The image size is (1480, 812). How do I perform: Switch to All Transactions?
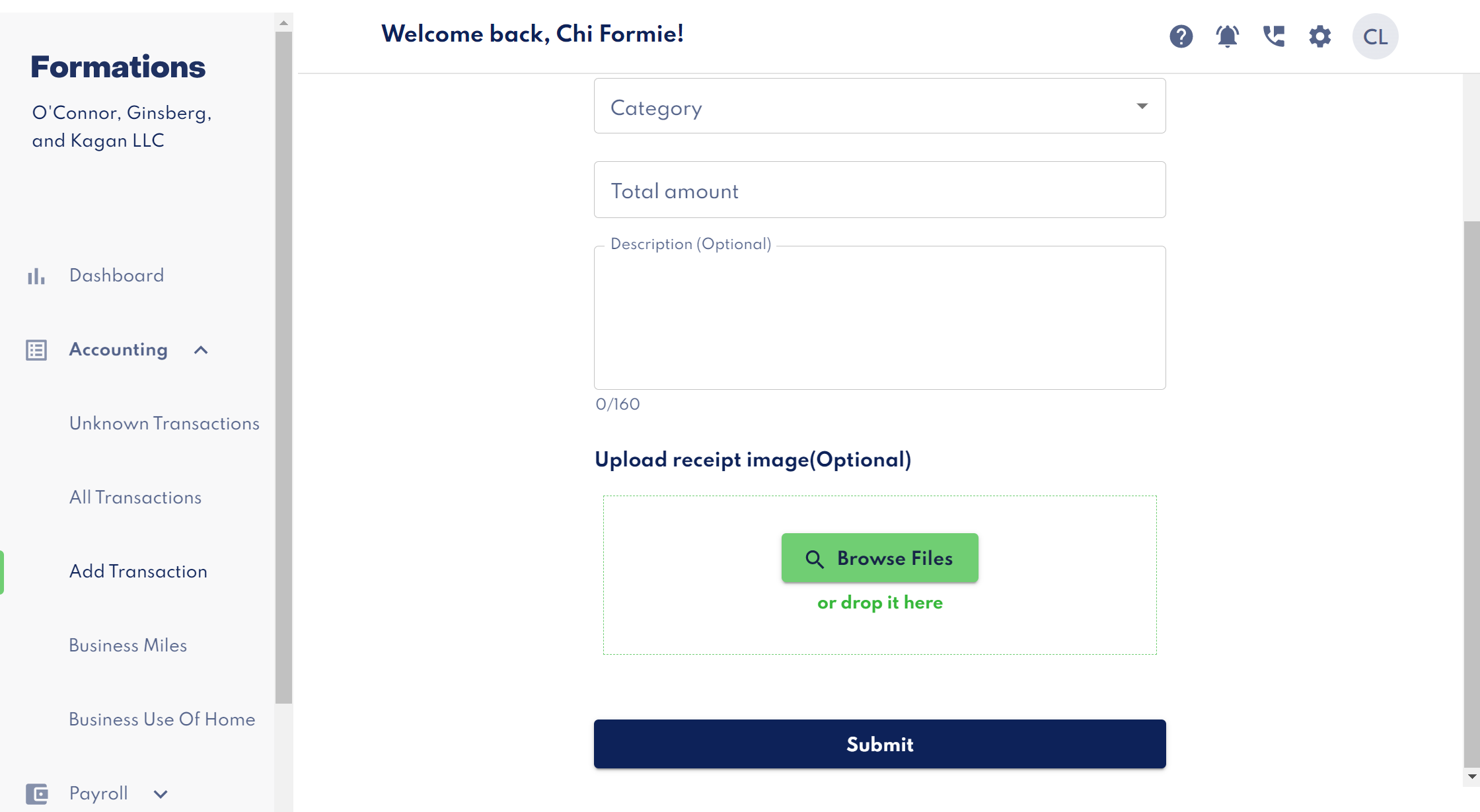135,498
